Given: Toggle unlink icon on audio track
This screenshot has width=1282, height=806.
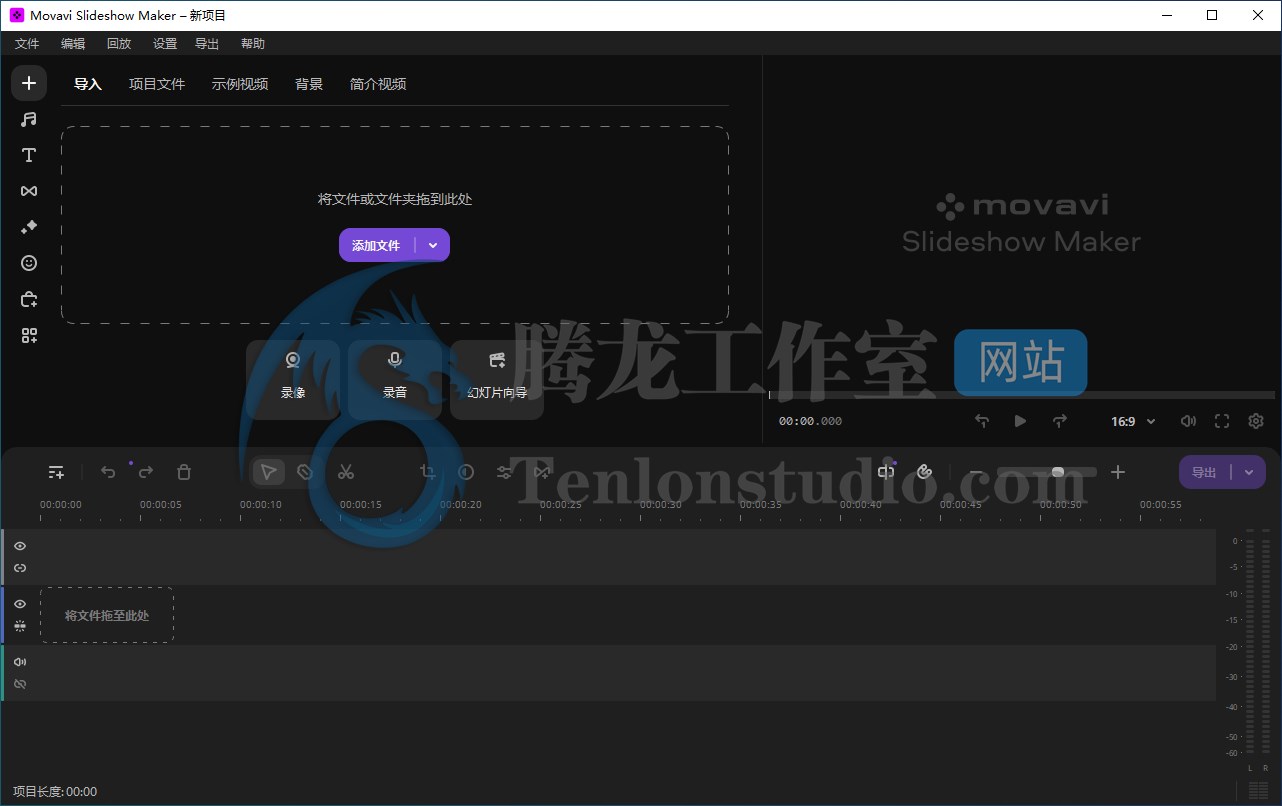Looking at the screenshot, I should point(20,684).
